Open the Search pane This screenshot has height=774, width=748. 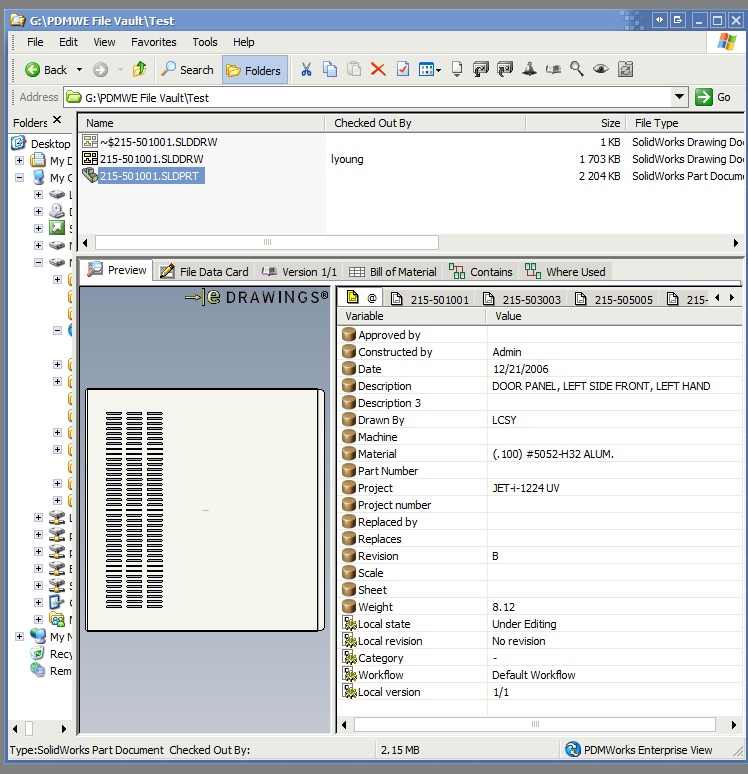click(188, 70)
